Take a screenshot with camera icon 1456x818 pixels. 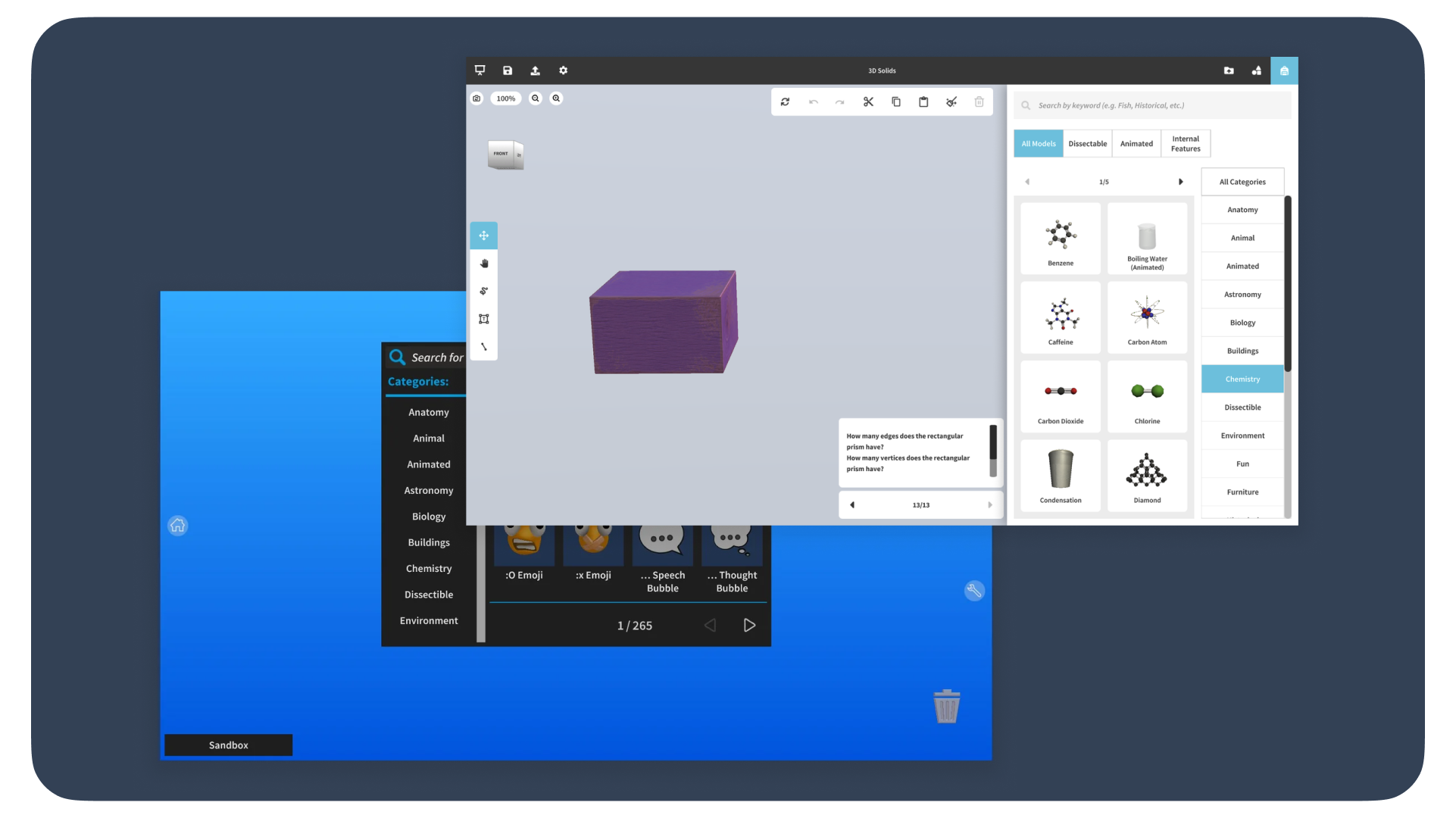coord(476,98)
